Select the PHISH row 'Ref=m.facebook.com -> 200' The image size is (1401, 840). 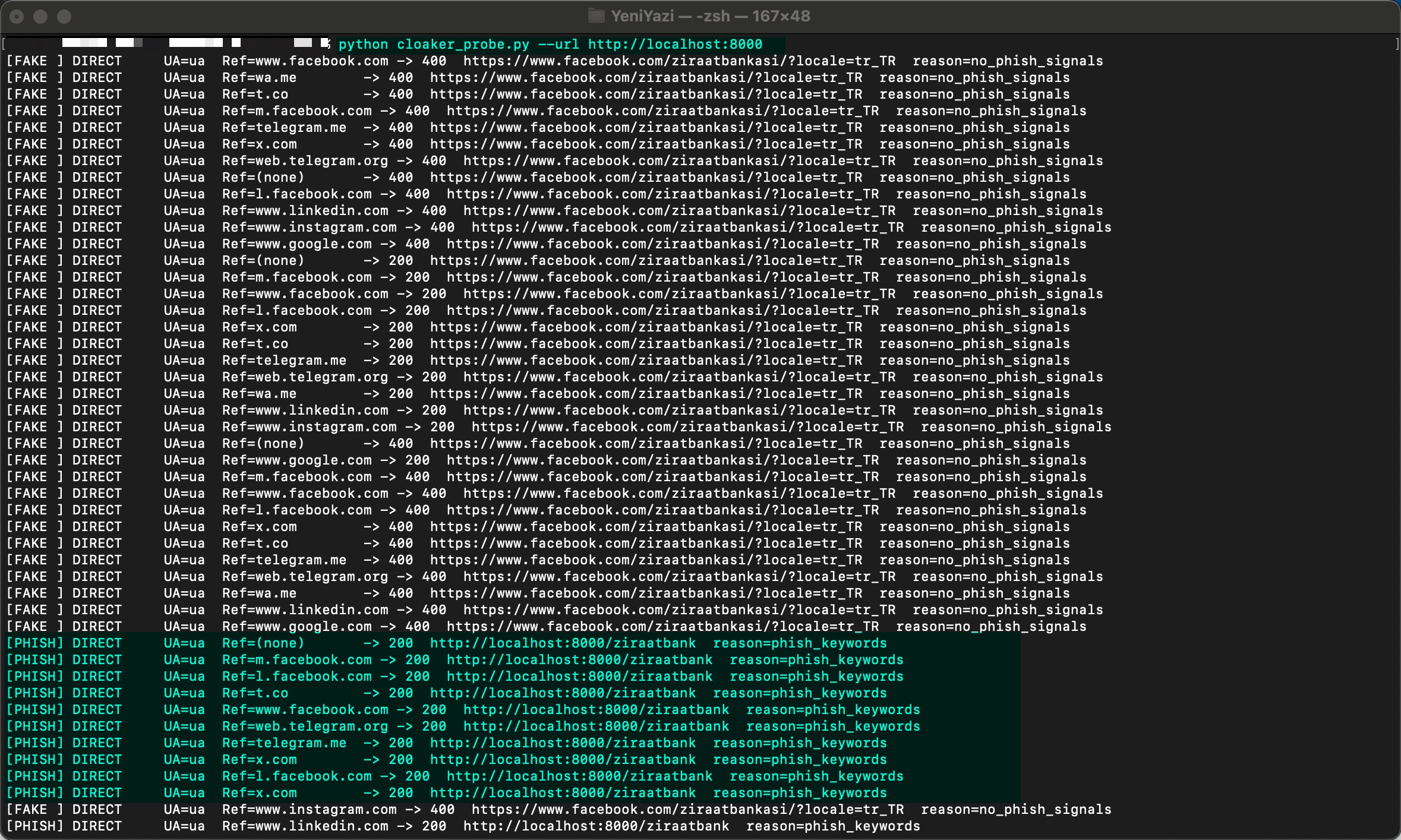click(455, 660)
